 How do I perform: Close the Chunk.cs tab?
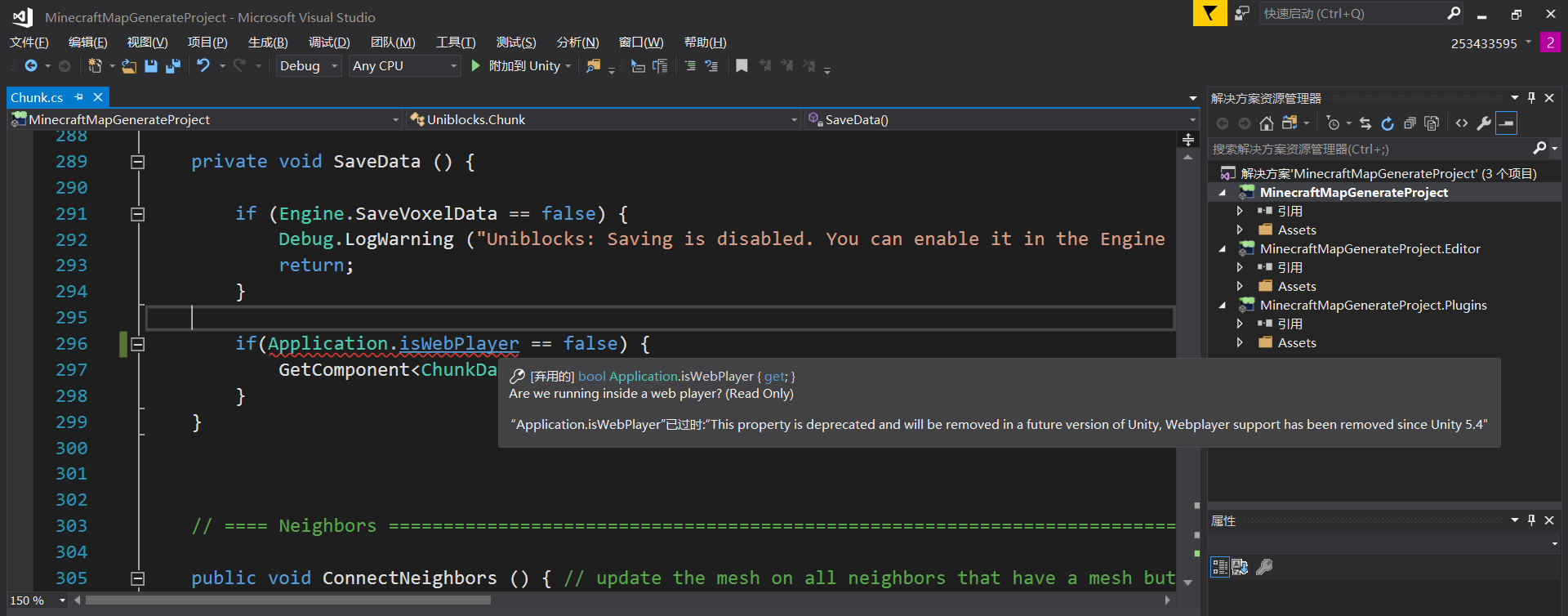[98, 97]
